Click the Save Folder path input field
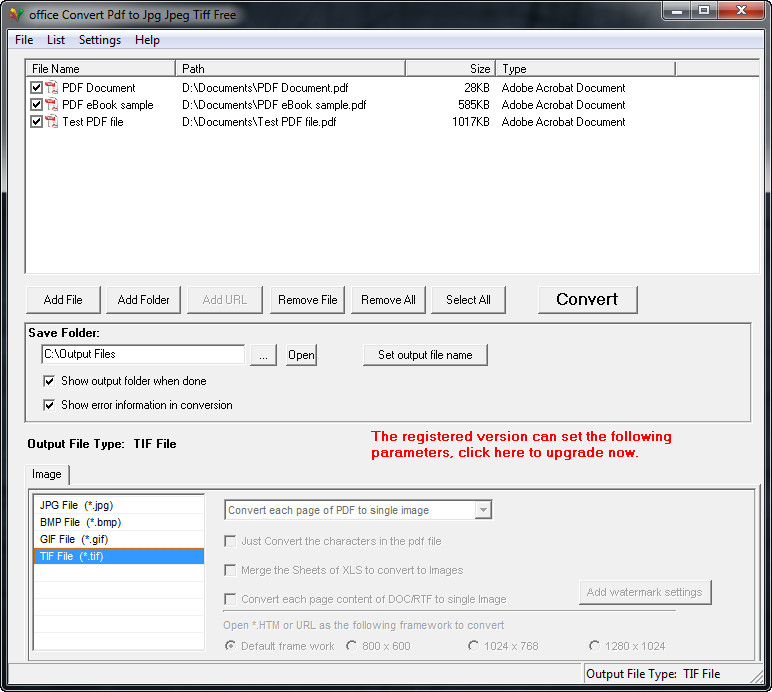 (x=143, y=354)
